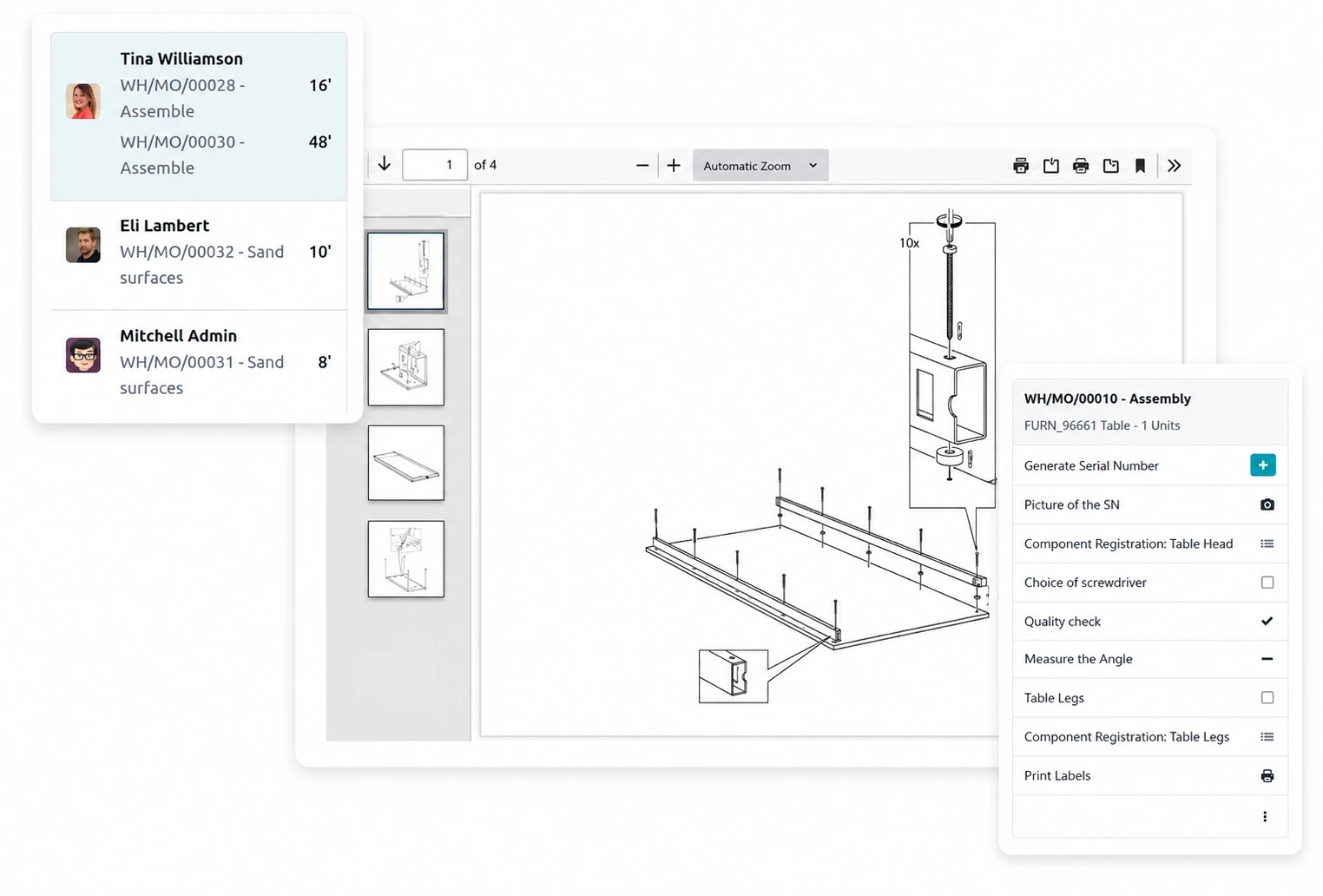The width and height of the screenshot is (1323, 896).
Task: Click the Eli Lambert name
Action: pos(164,225)
